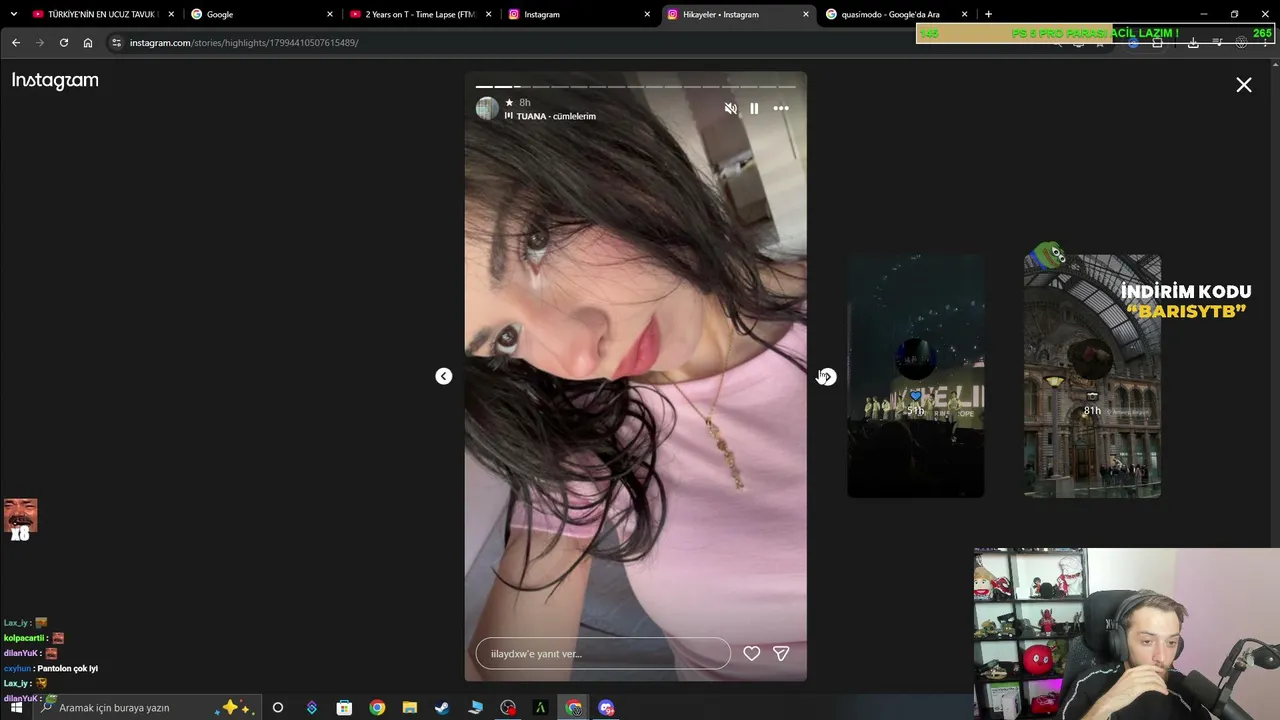Pause the Instagram story playback
The height and width of the screenshot is (720, 1280).
pyautogui.click(x=754, y=108)
